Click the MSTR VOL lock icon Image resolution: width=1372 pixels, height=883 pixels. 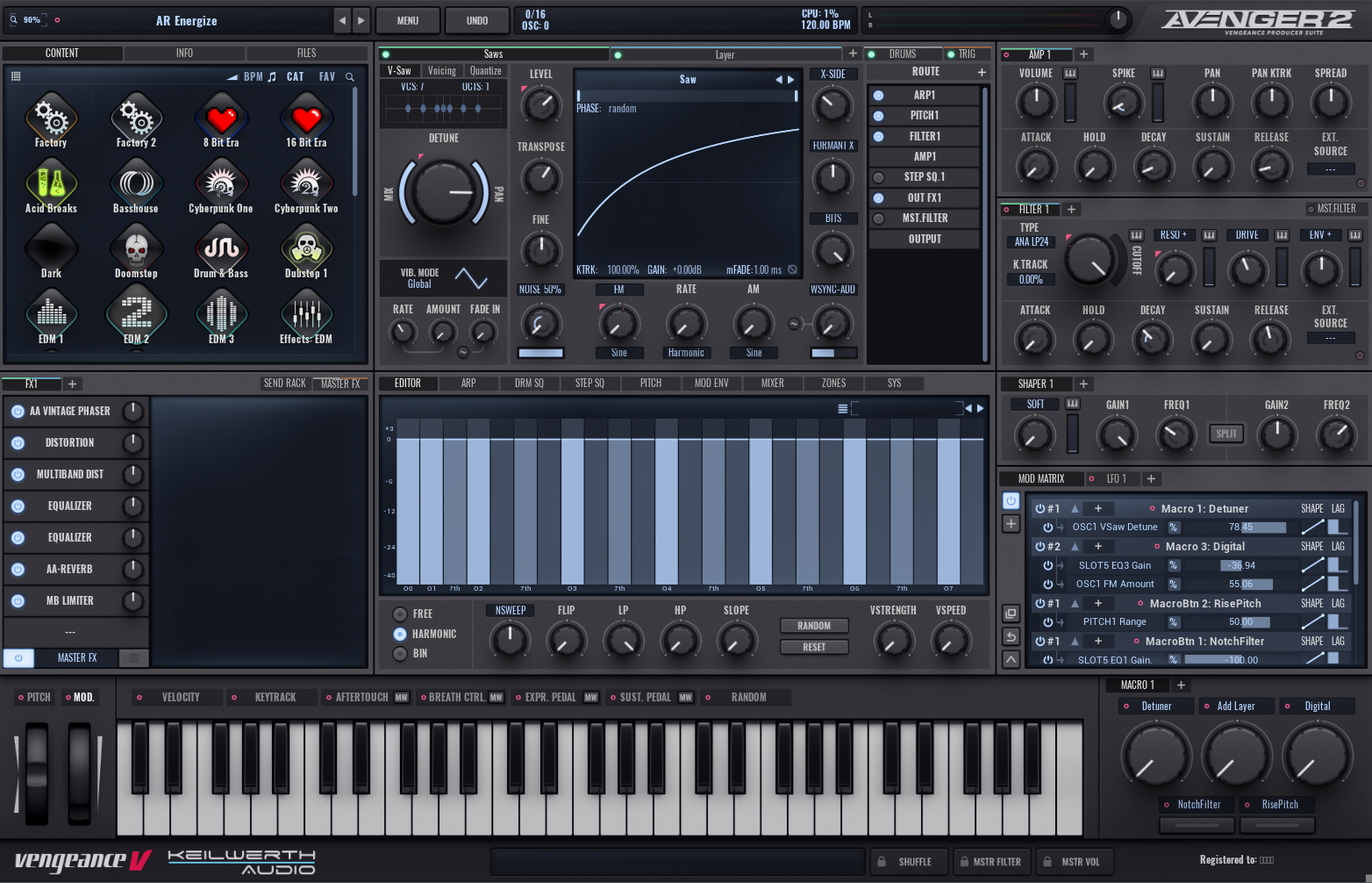coord(1047,861)
